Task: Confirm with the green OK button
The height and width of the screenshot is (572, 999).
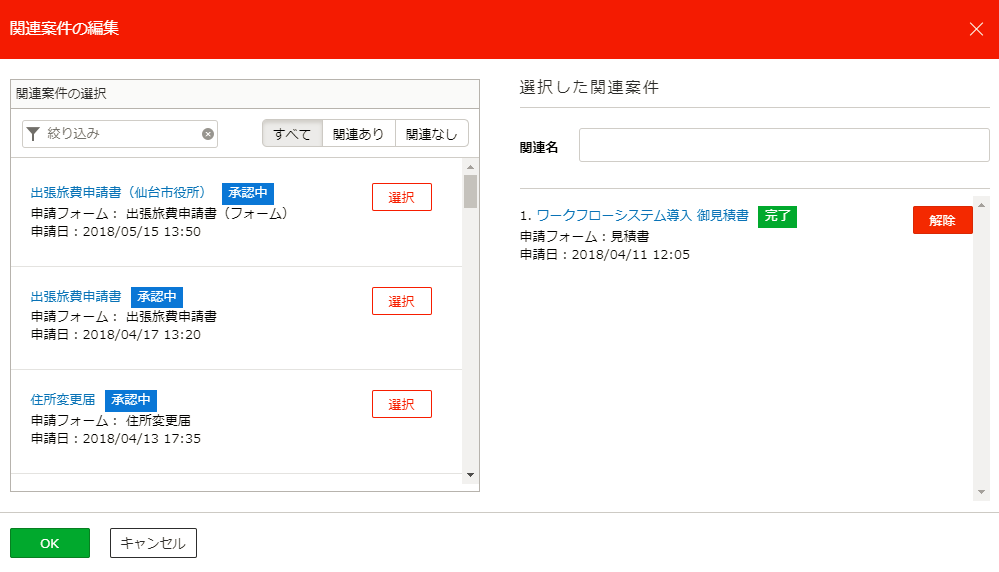Action: [x=50, y=543]
